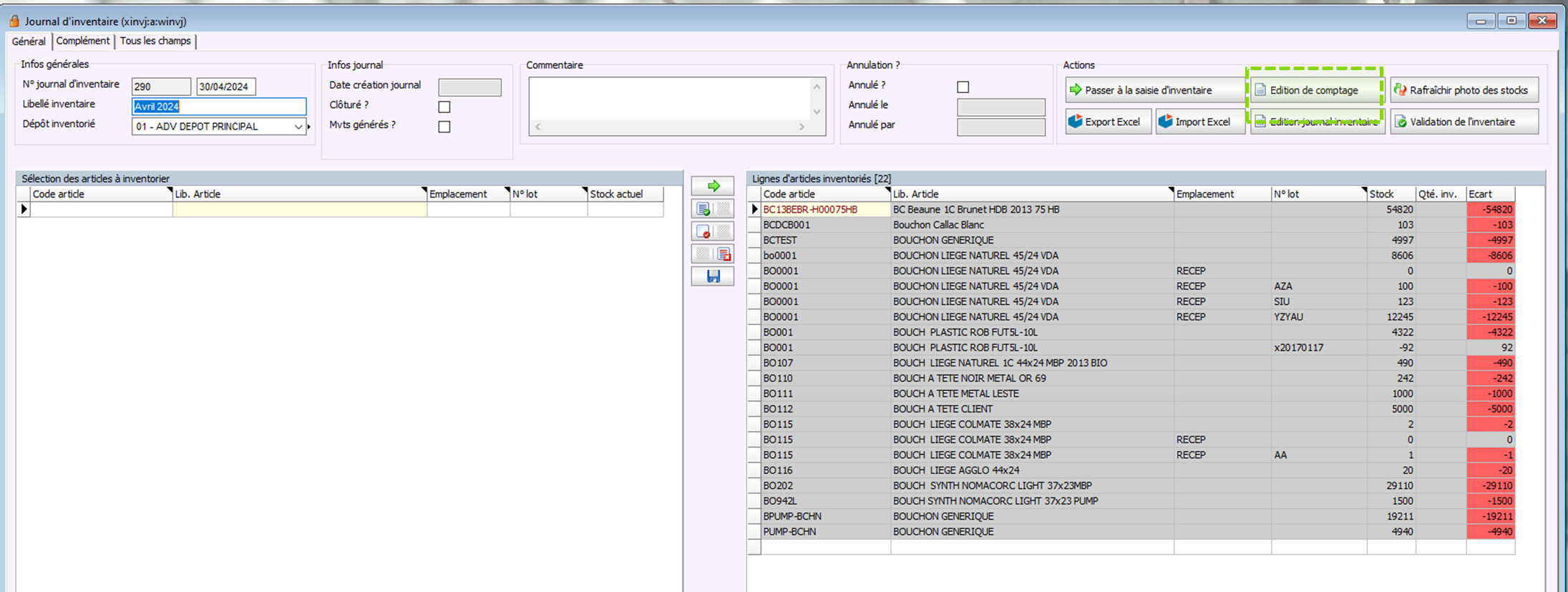Click the list icon with green checkmark
The height and width of the screenshot is (592, 1568).
pyautogui.click(x=703, y=210)
